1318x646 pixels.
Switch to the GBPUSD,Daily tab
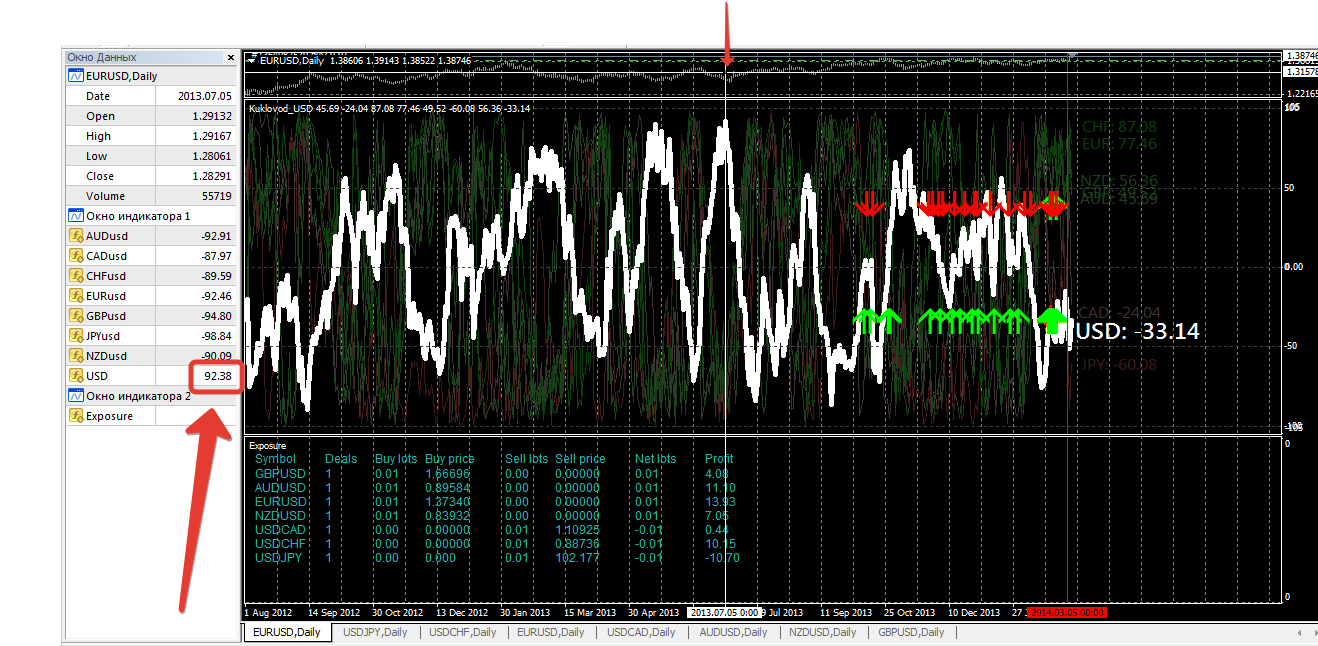click(911, 632)
